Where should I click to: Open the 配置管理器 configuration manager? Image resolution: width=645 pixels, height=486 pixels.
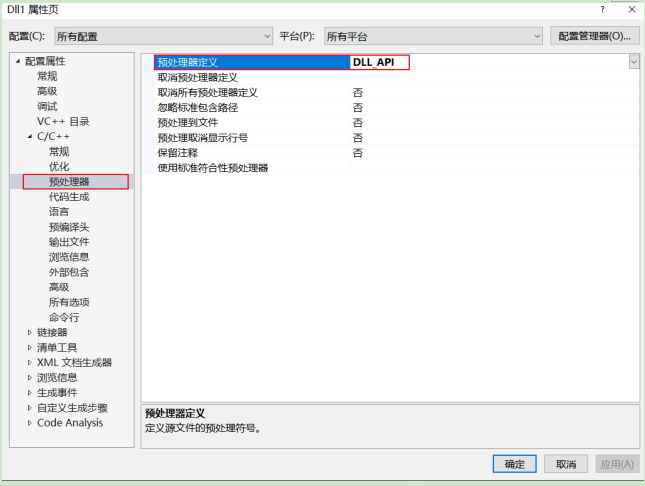pos(594,36)
